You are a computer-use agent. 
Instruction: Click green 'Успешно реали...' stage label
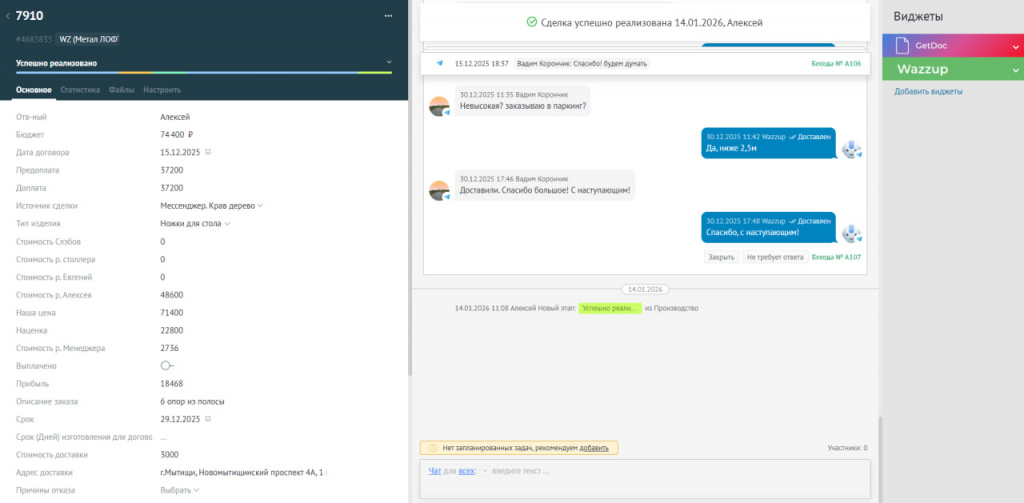tap(609, 308)
